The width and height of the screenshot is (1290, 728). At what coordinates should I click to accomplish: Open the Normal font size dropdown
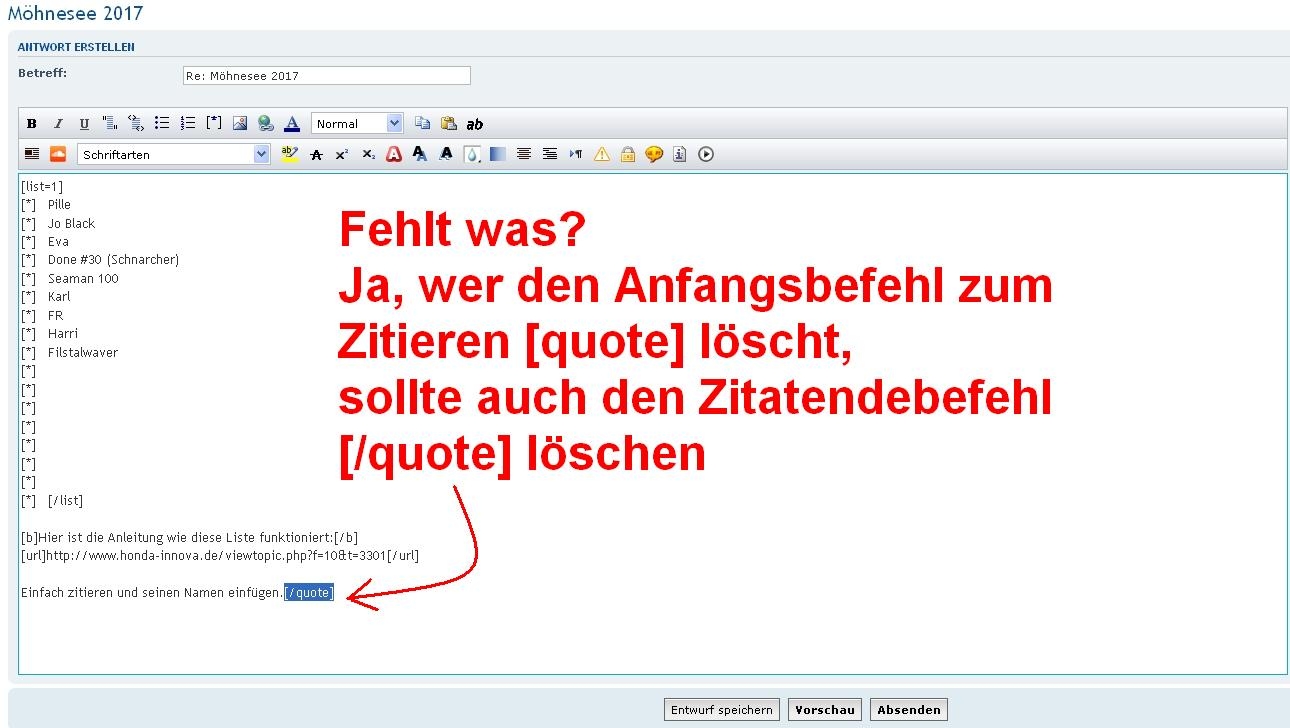[357, 124]
